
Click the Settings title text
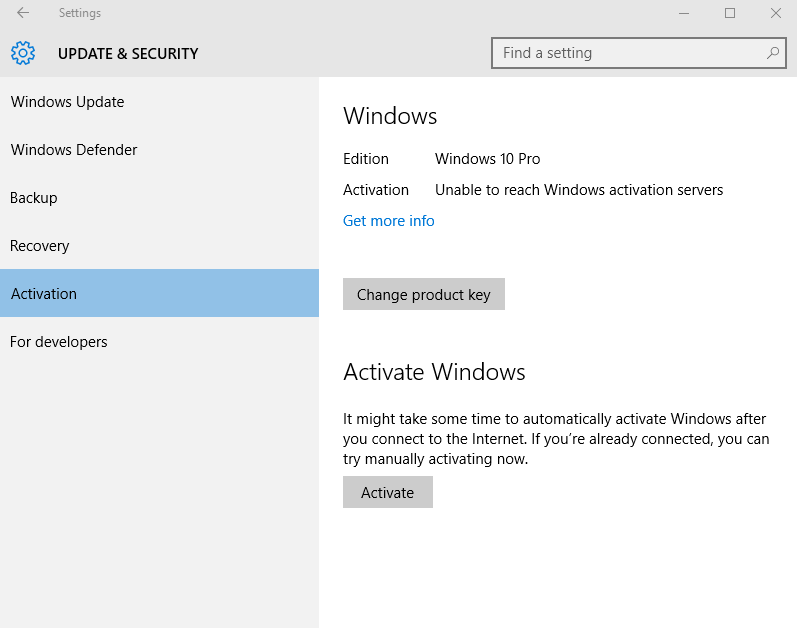[x=80, y=13]
